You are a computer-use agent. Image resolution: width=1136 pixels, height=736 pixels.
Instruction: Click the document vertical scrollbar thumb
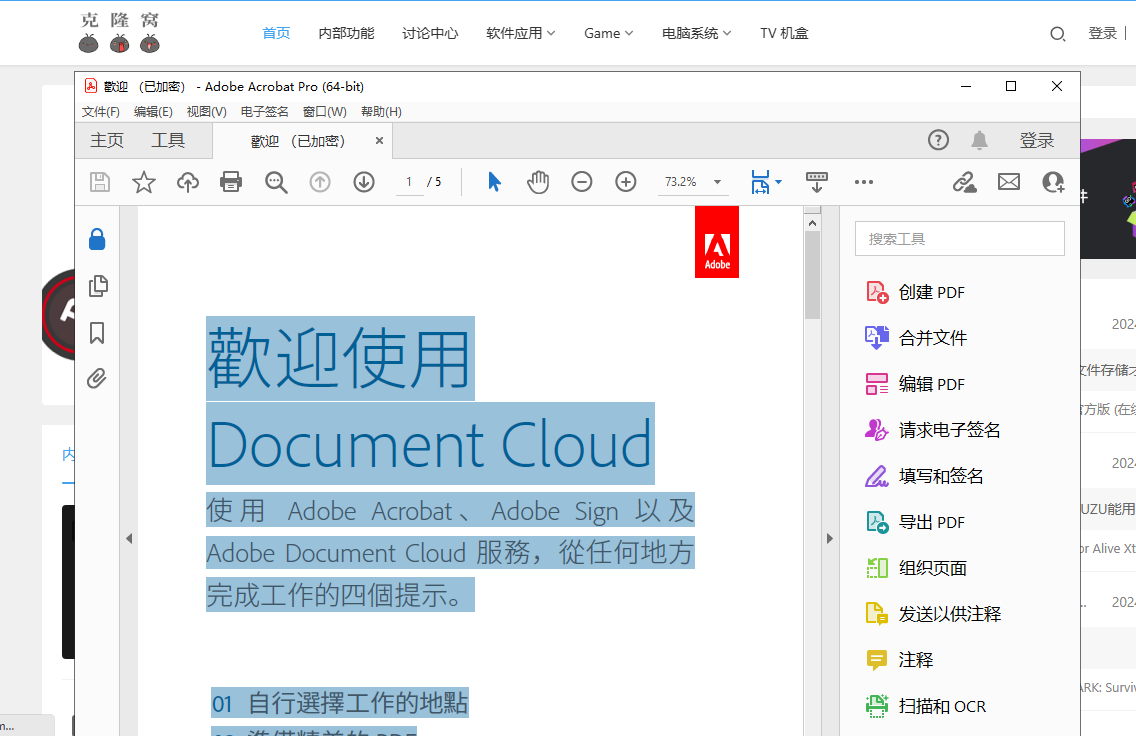tap(812, 275)
